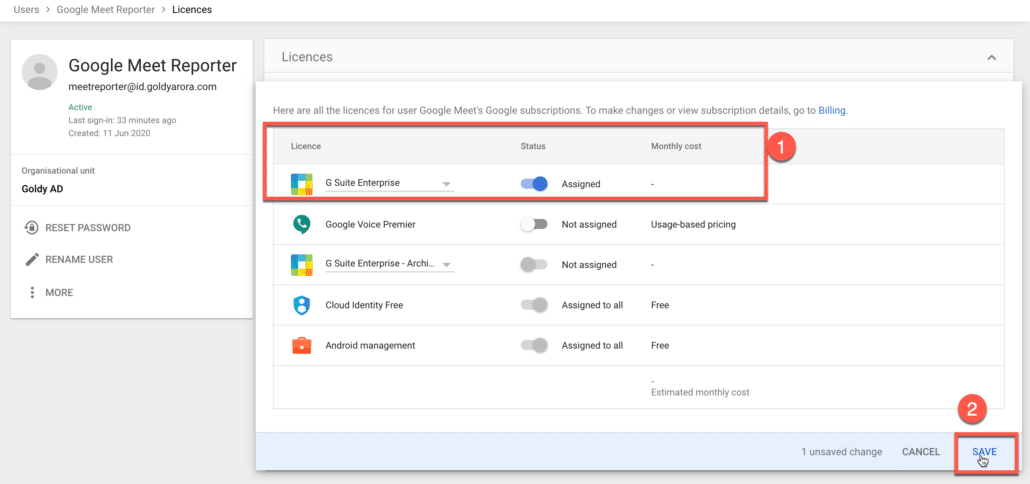This screenshot has height=484, width=1030.
Task: Enable the Google Voice Premier licence toggle
Action: (533, 225)
